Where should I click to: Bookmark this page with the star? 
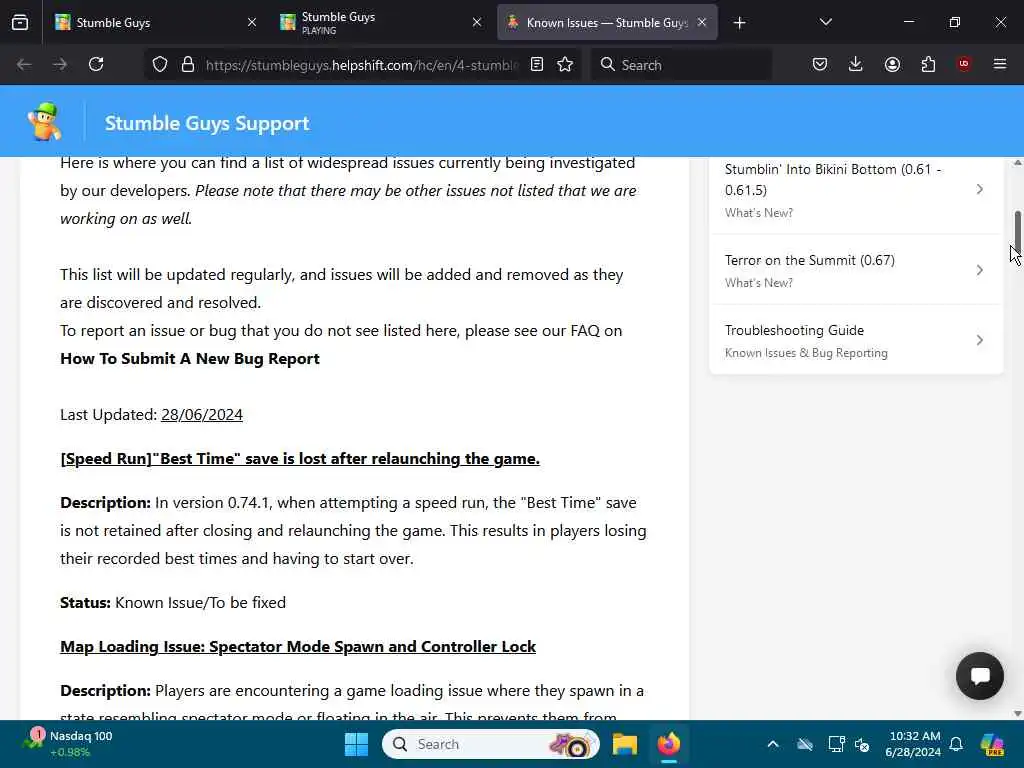point(566,64)
